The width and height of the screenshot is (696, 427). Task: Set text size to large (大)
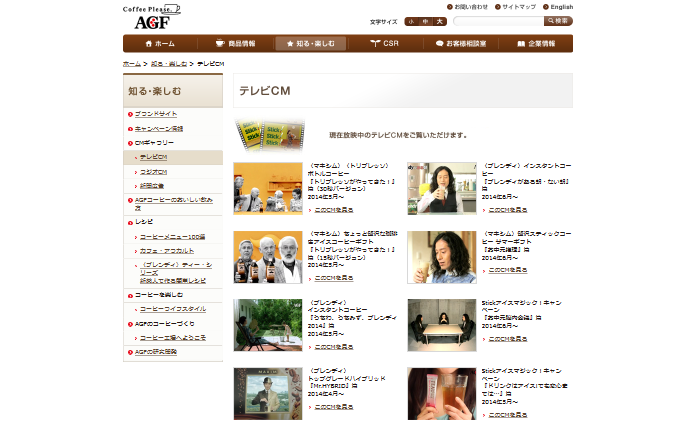(439, 21)
